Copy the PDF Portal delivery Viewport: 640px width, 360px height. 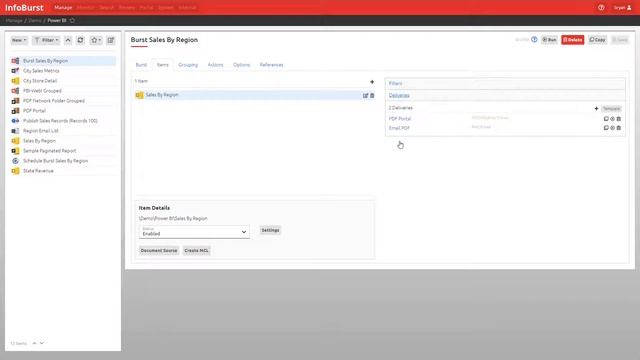pyautogui.click(x=606, y=119)
